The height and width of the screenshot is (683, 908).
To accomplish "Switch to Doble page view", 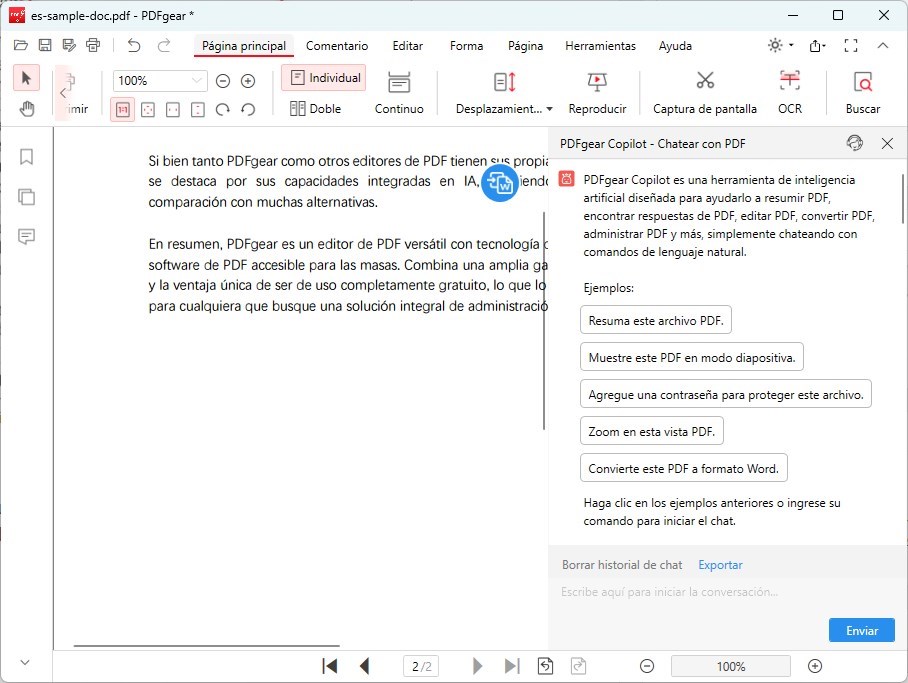I will tap(316, 108).
